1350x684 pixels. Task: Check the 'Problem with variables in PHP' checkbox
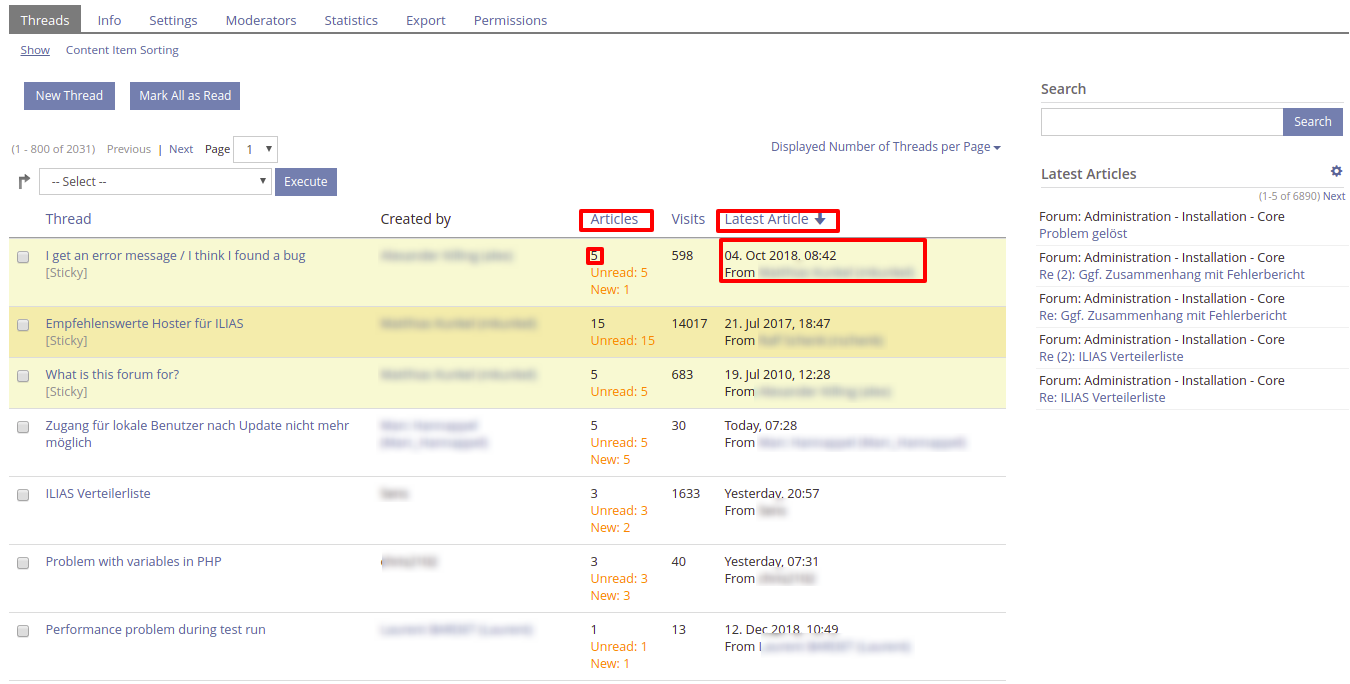23,563
